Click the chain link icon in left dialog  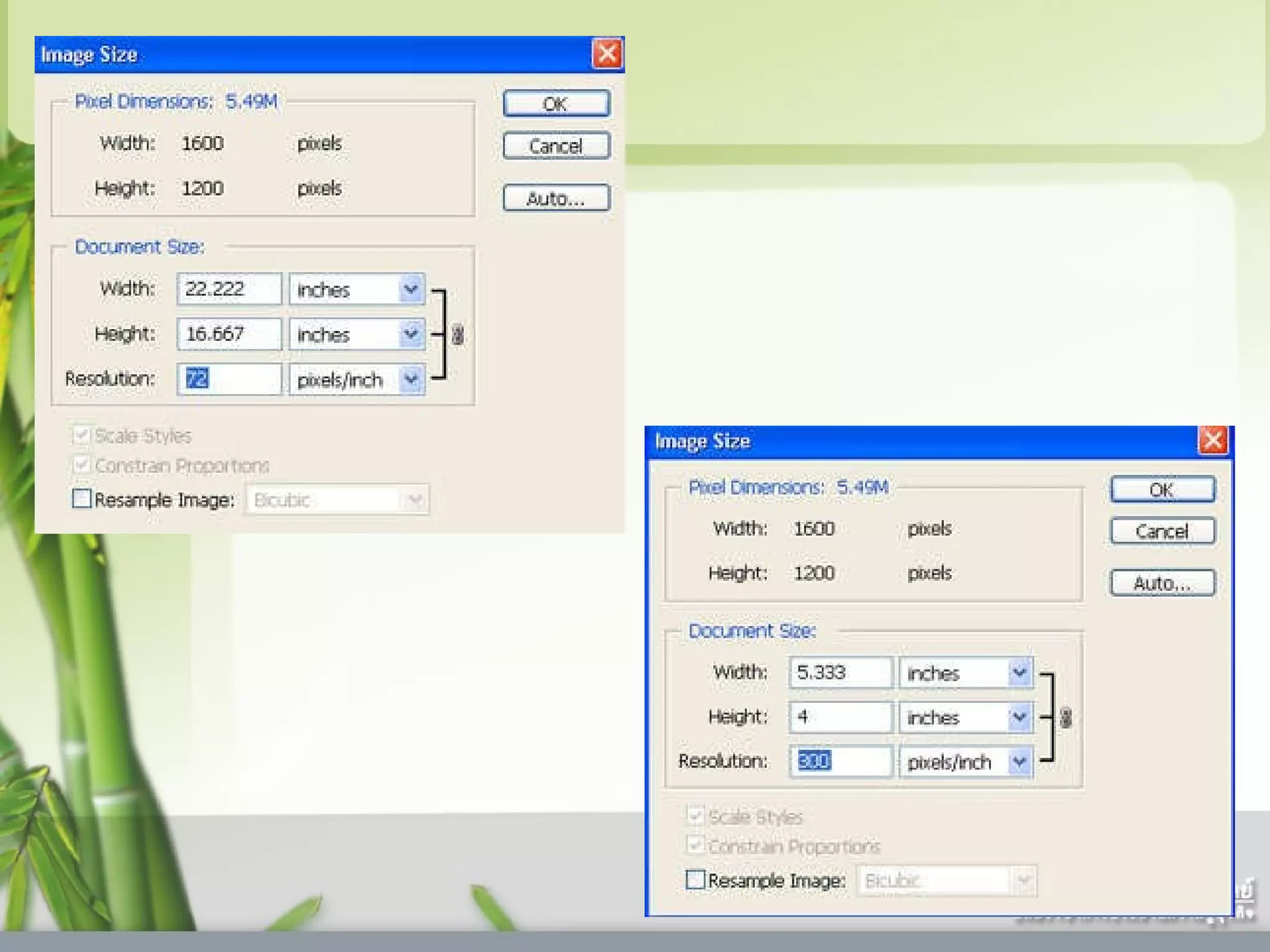click(x=458, y=335)
